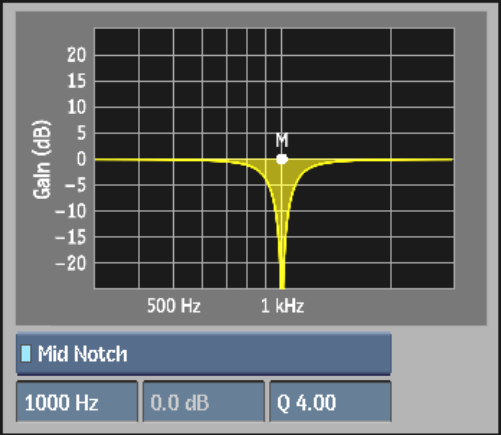Click the -5 dB gain scale label
This screenshot has width=501, height=435.
pyautogui.click(x=75, y=185)
